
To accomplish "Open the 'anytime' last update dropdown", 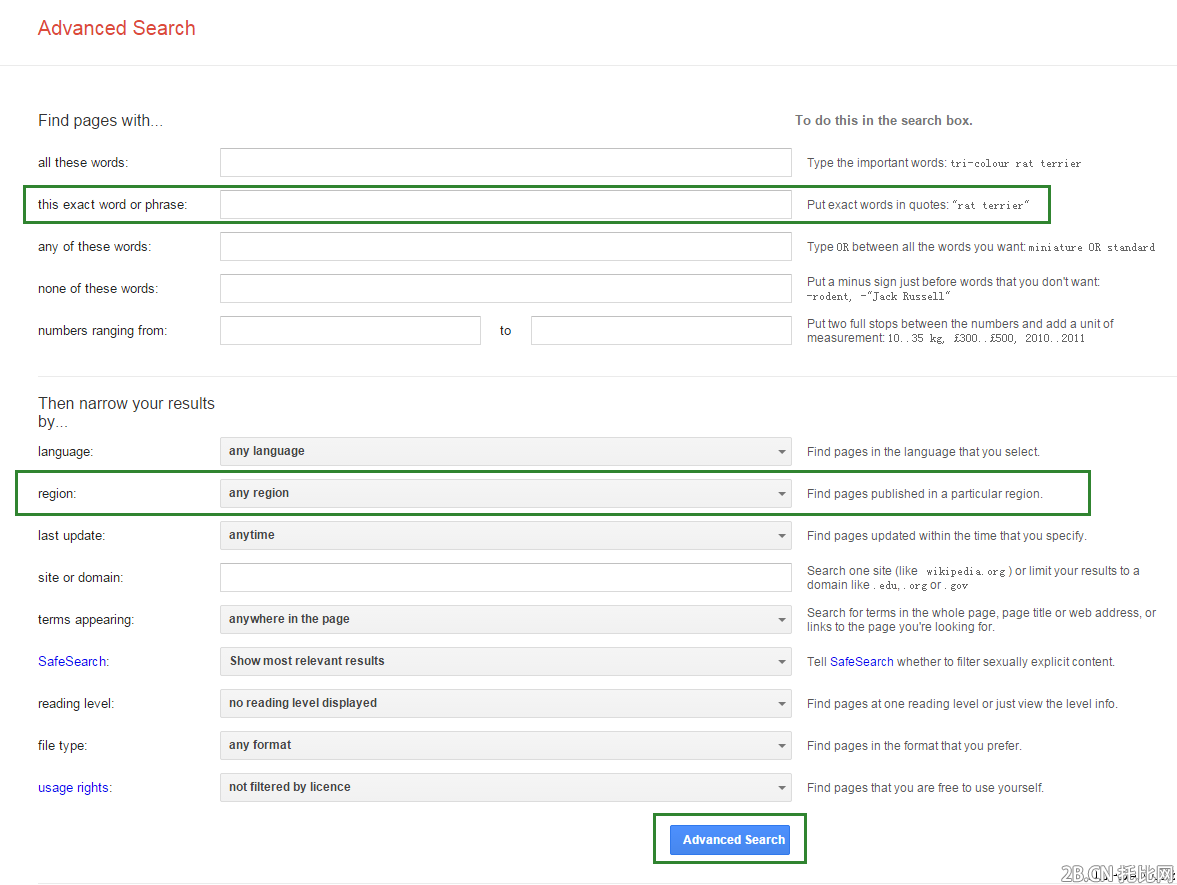I will click(505, 536).
